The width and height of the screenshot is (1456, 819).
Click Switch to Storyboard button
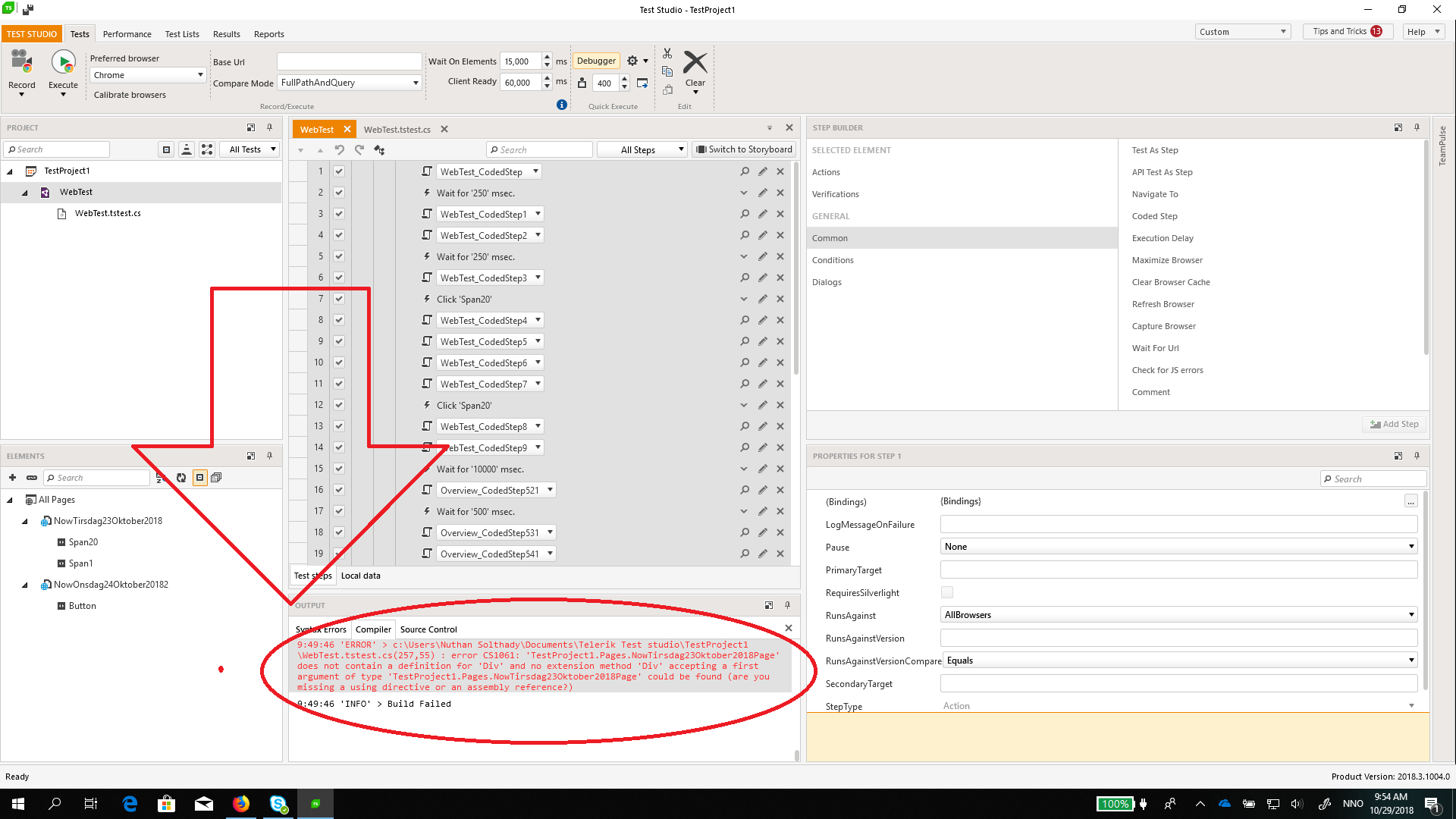tap(744, 149)
